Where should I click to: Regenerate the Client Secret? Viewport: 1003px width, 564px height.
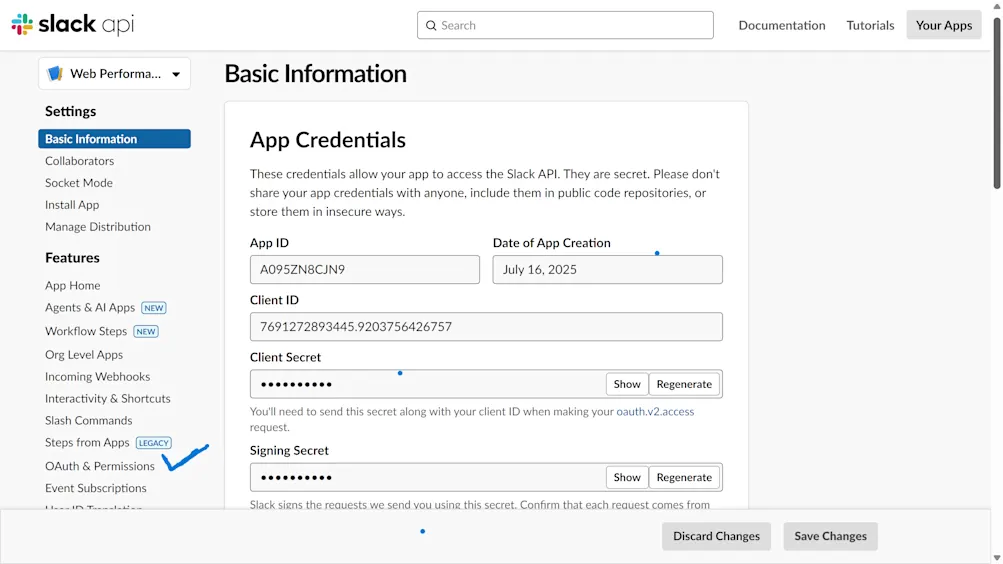pyautogui.click(x=684, y=384)
